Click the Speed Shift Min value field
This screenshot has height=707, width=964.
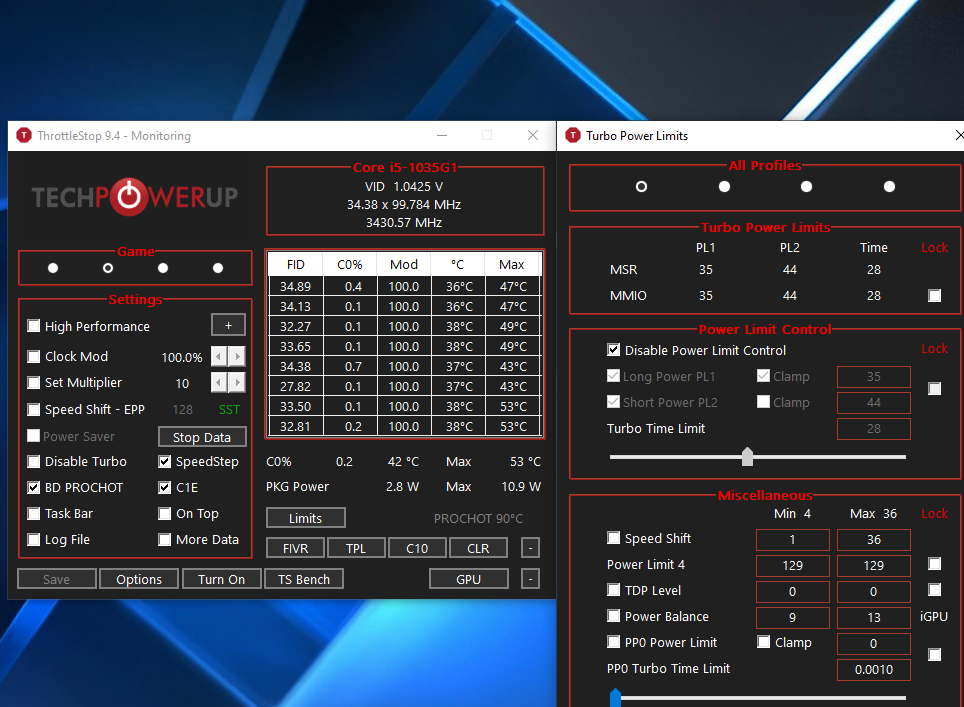[x=792, y=540]
